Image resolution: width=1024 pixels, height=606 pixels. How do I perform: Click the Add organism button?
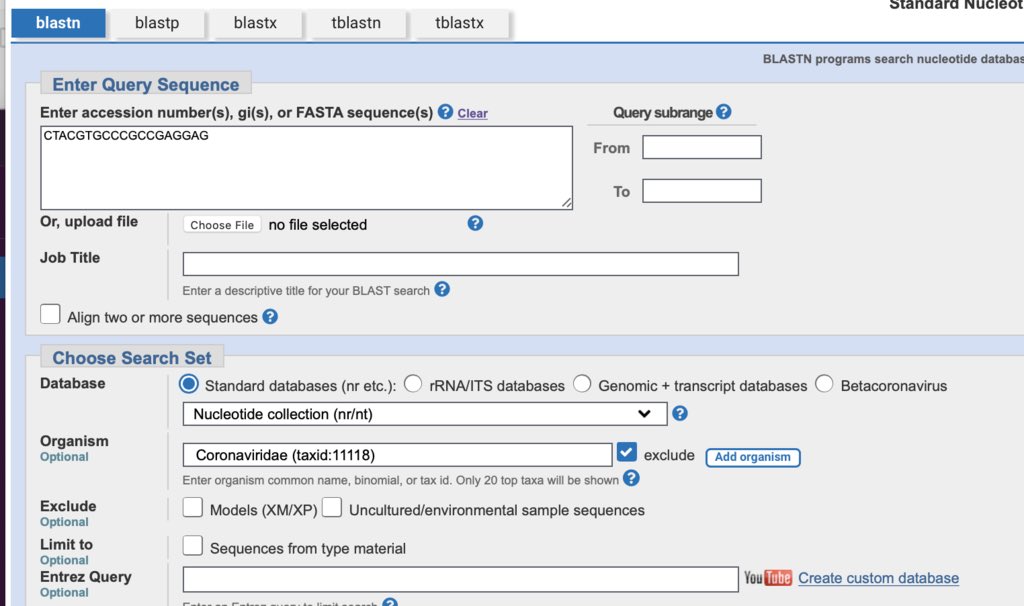[752, 457]
